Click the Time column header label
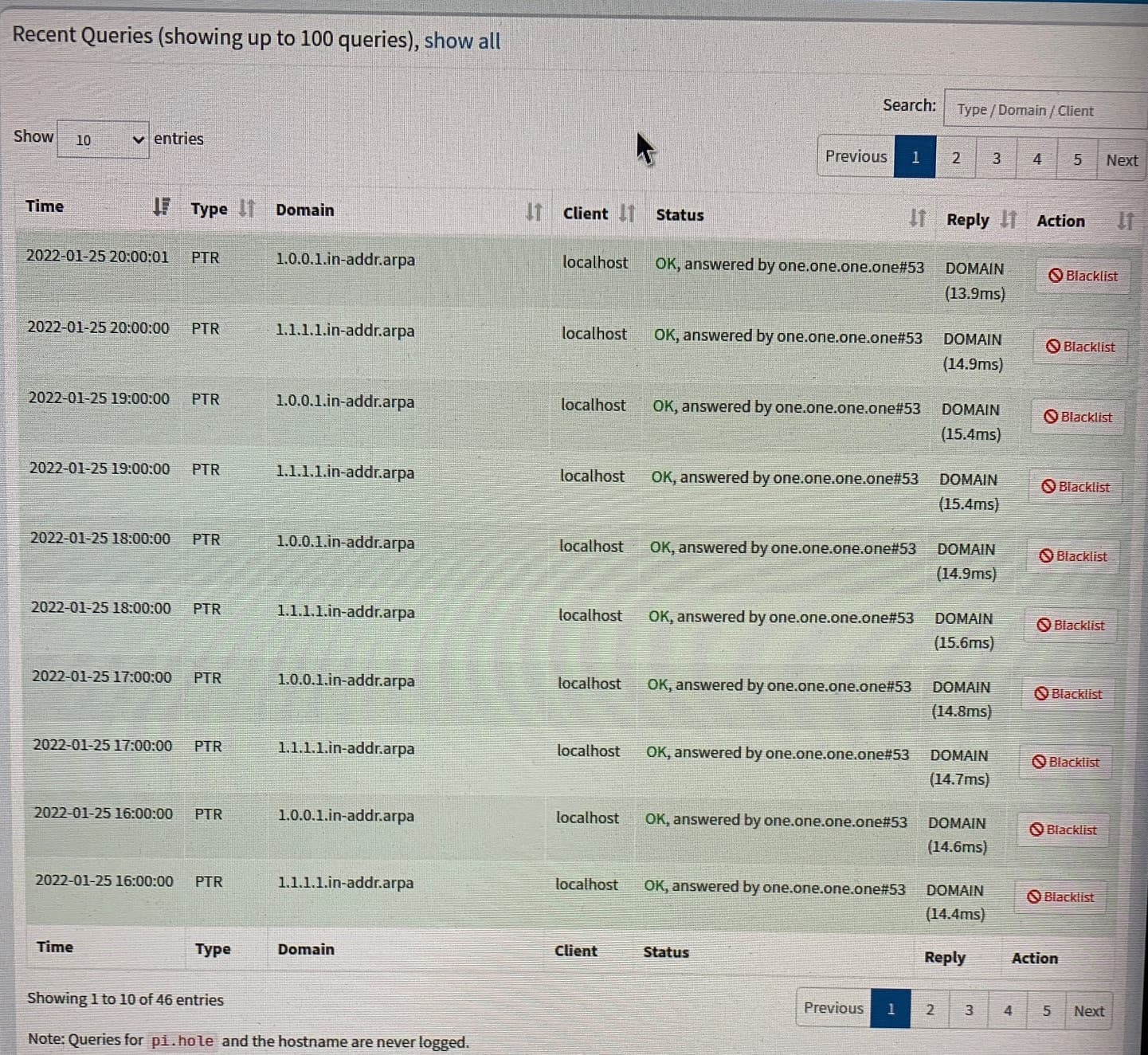1148x1055 pixels. (45, 206)
